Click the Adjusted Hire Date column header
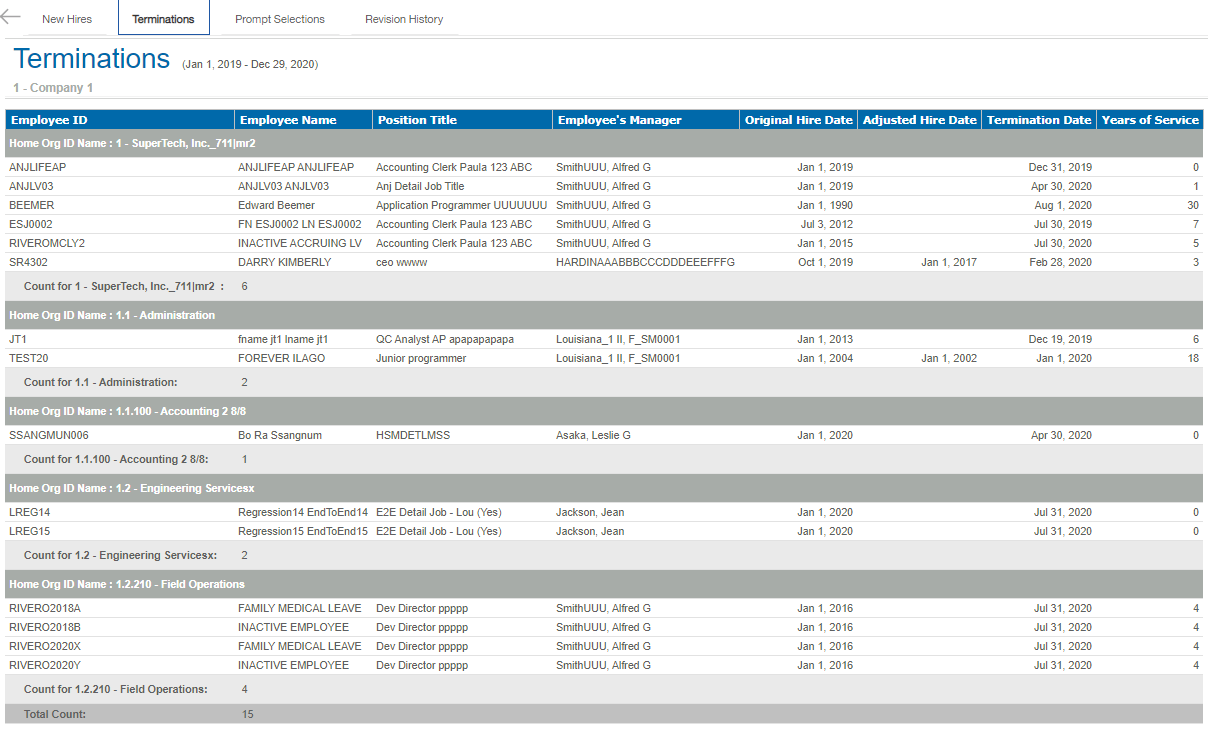 (x=919, y=120)
